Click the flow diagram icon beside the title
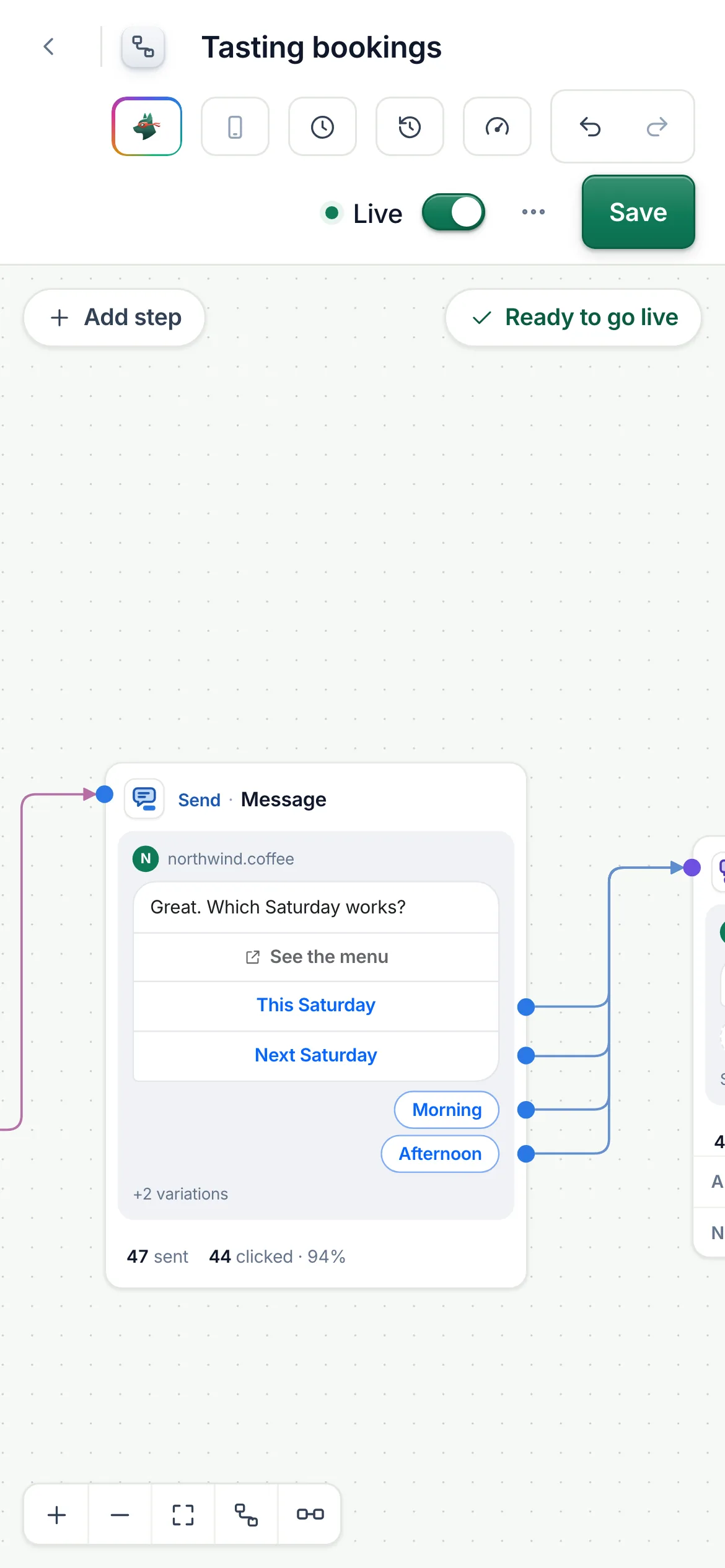725x1568 pixels. point(143,46)
